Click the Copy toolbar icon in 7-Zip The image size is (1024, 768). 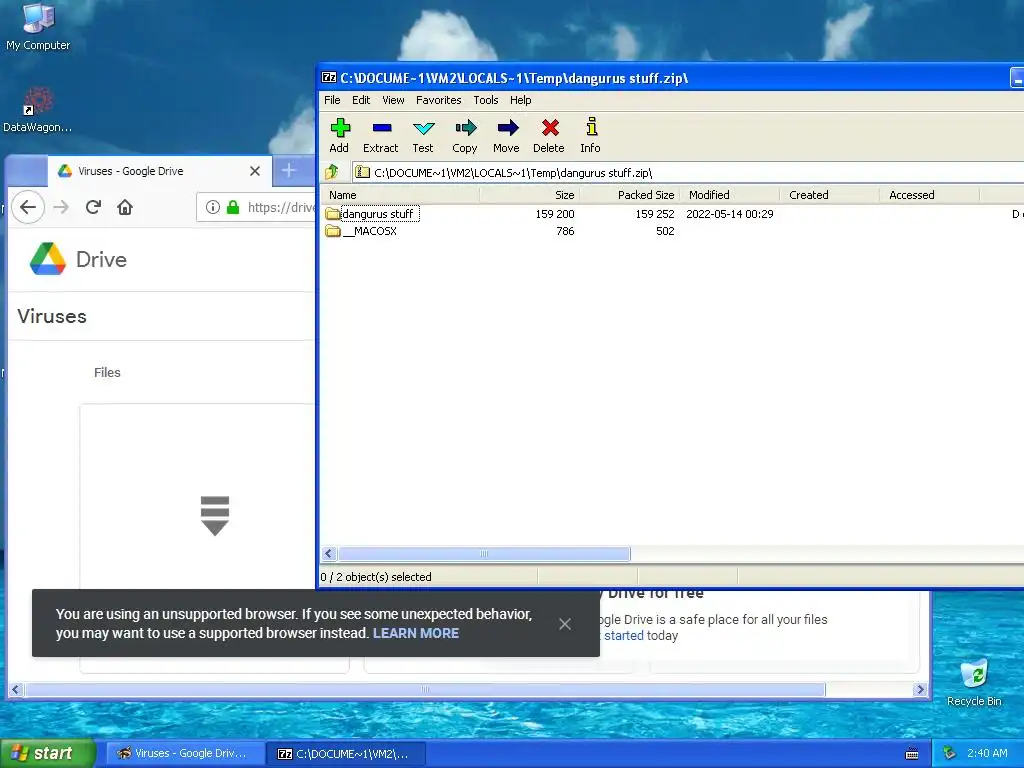click(464, 136)
